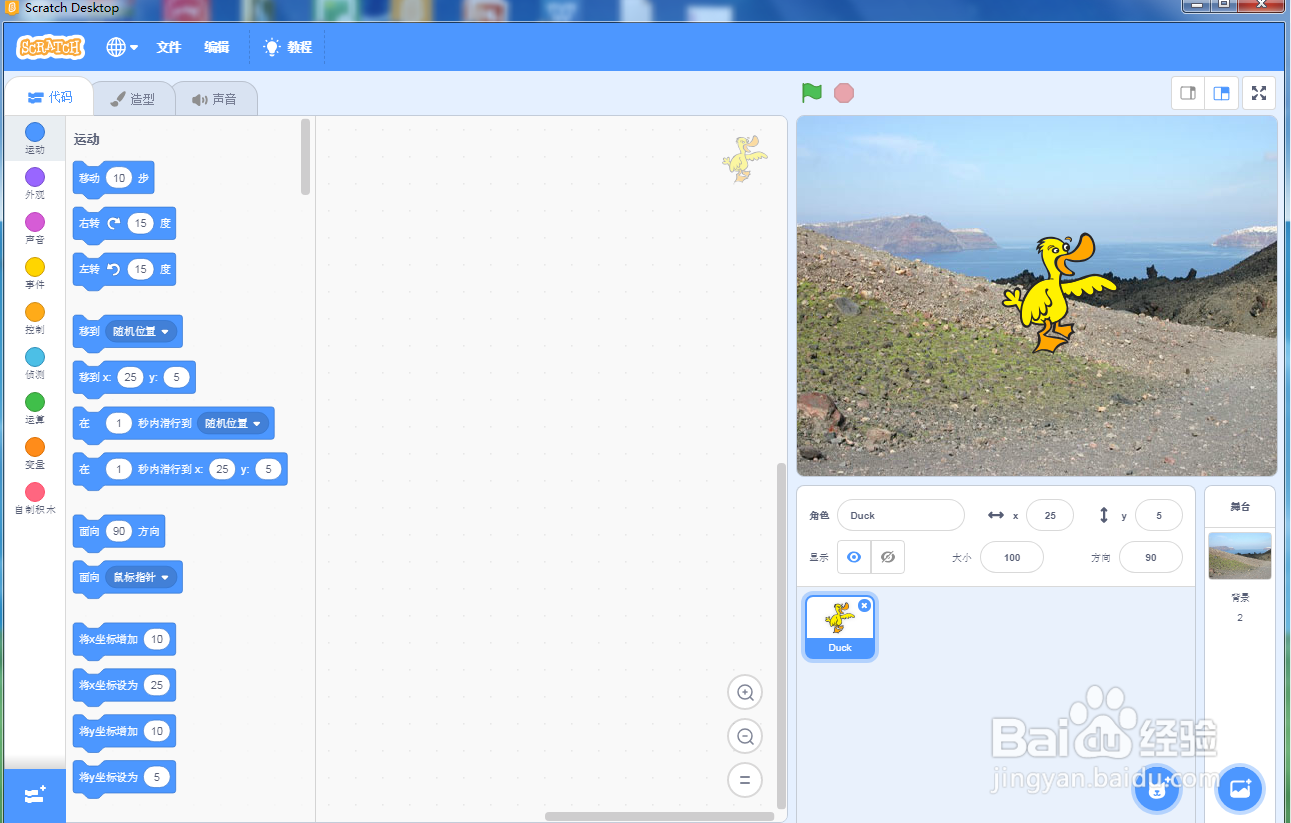Click the Scratch logo
Viewport: 1291px width, 823px height.
click(x=51, y=47)
